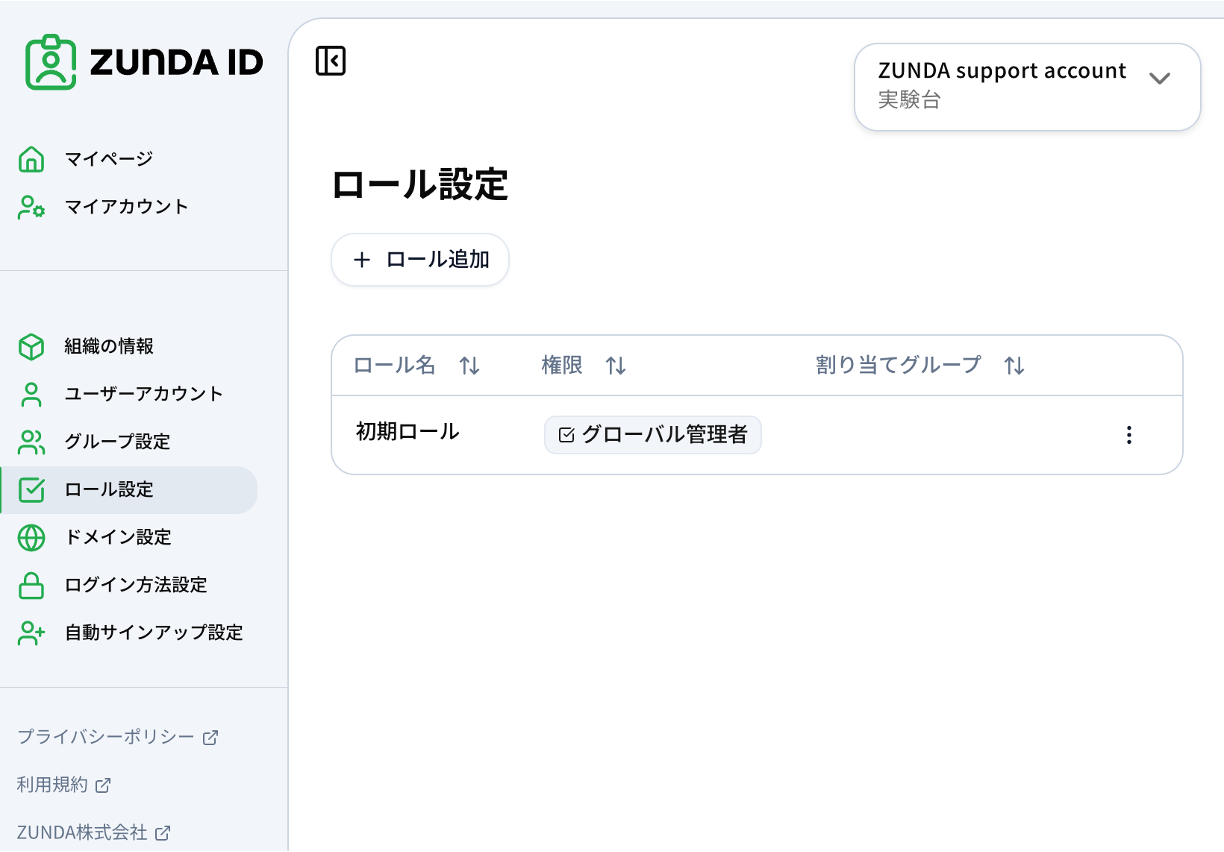
Task: Click the 自動サインアップ設定 user-plus icon
Action: tap(29, 632)
